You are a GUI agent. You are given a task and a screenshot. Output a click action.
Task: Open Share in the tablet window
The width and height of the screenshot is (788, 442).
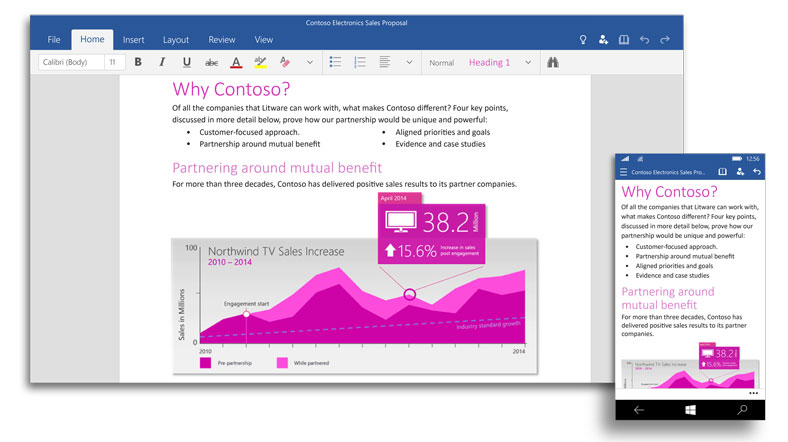[x=603, y=40]
